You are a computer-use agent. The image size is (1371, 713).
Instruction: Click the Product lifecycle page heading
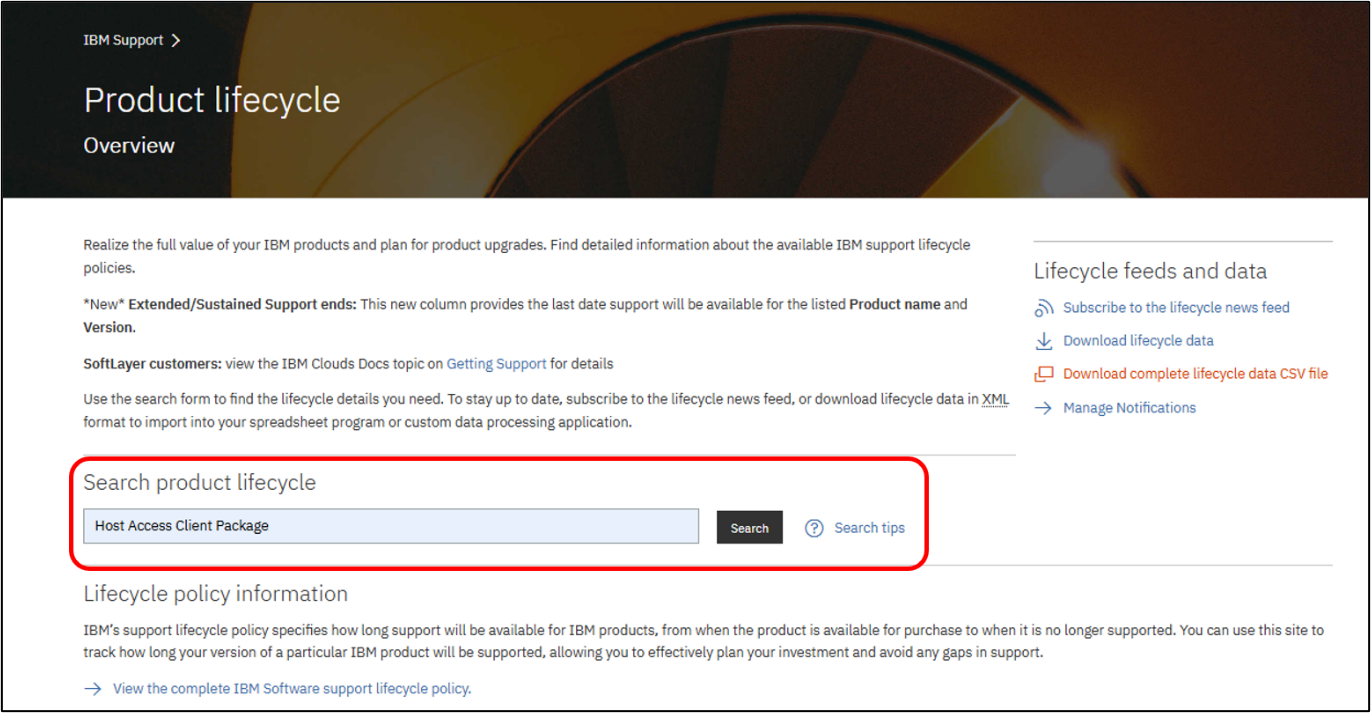[212, 100]
